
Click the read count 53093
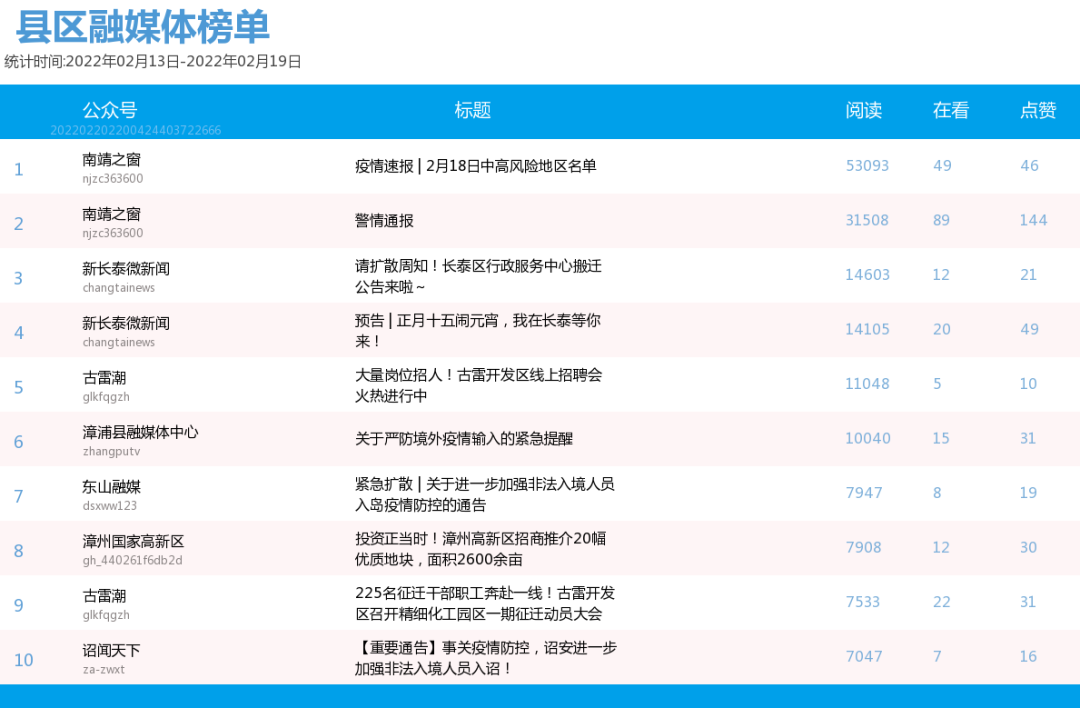click(867, 165)
